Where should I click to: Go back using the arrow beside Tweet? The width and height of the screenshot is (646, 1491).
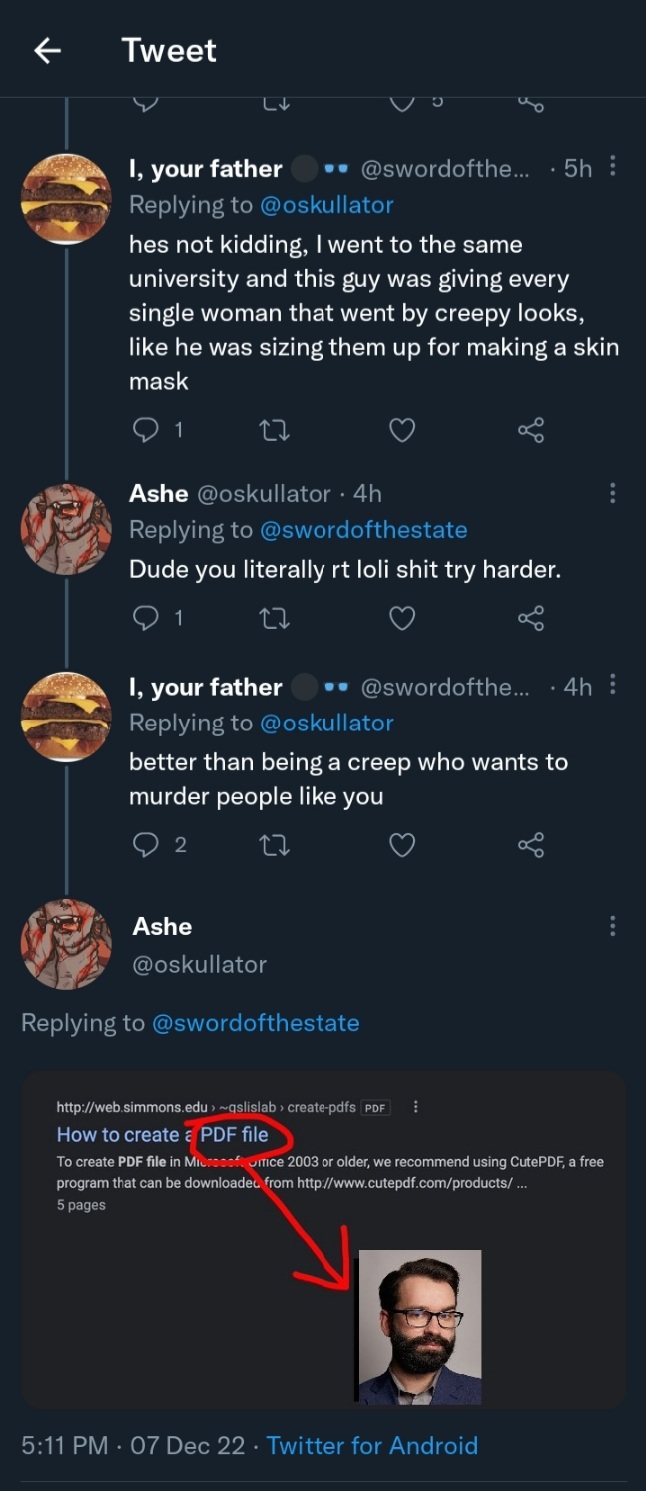pos(48,51)
